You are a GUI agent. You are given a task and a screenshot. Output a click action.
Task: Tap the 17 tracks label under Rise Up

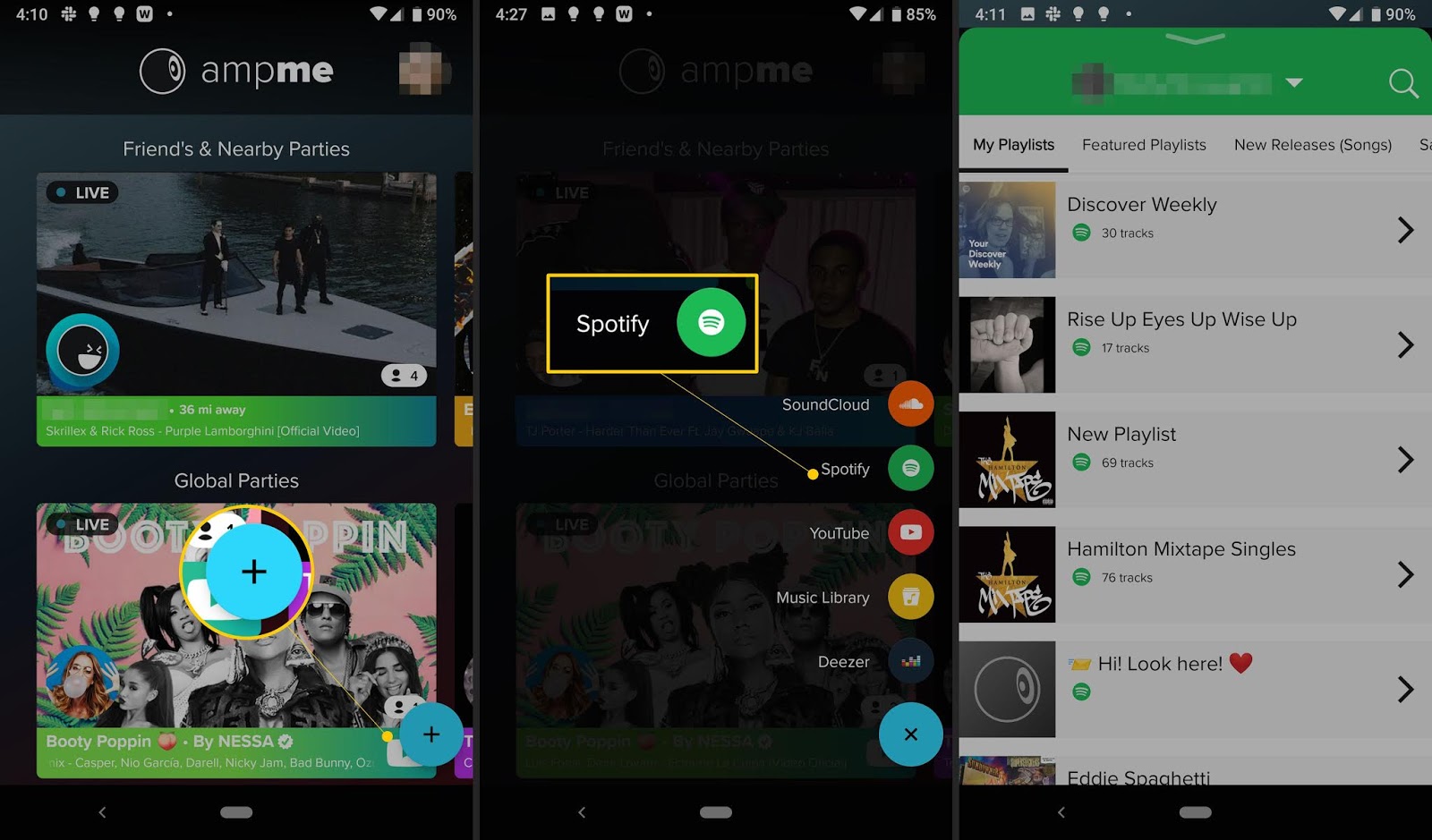point(1125,348)
